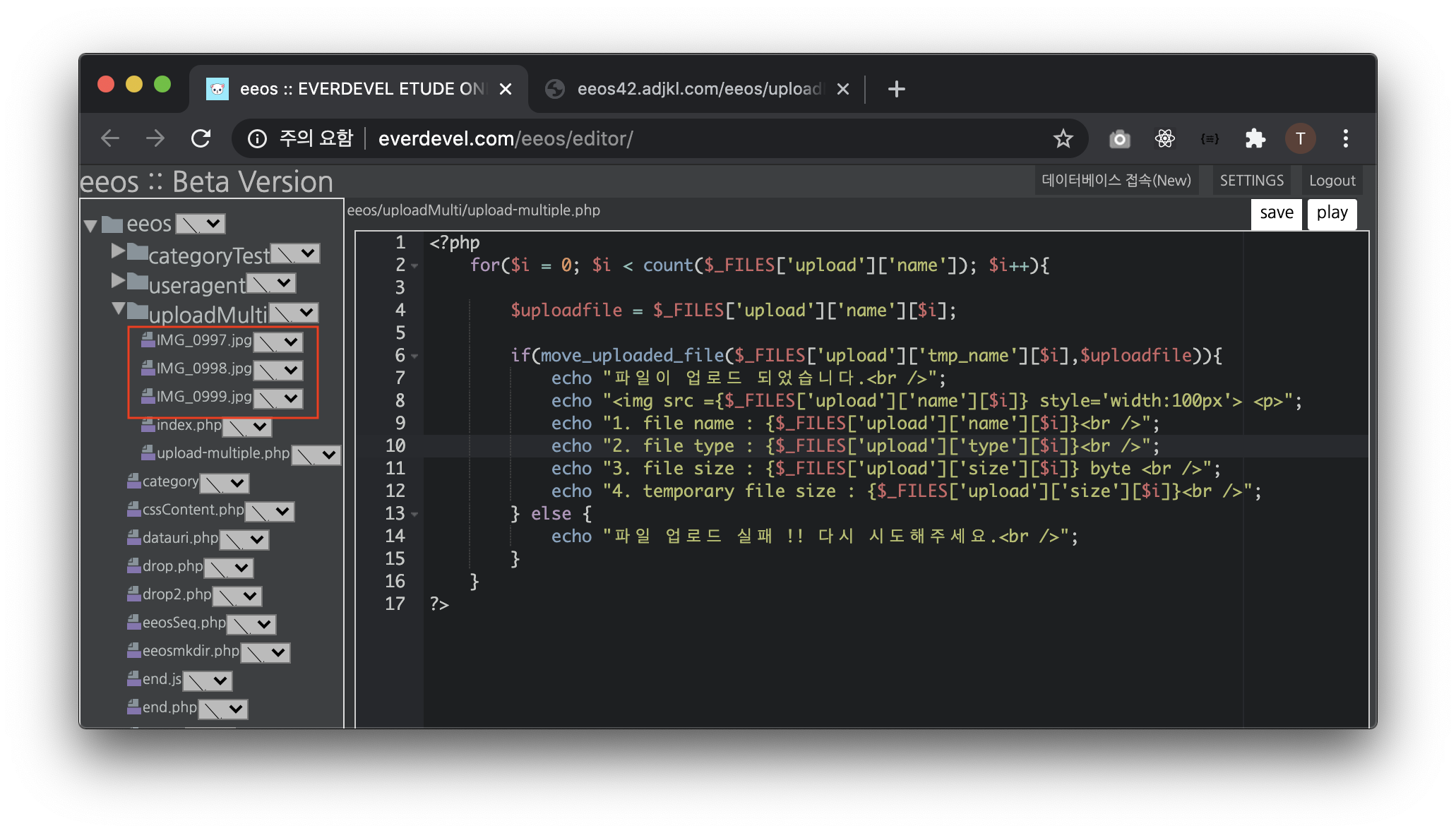Click line 10 in the code editor

point(895,446)
